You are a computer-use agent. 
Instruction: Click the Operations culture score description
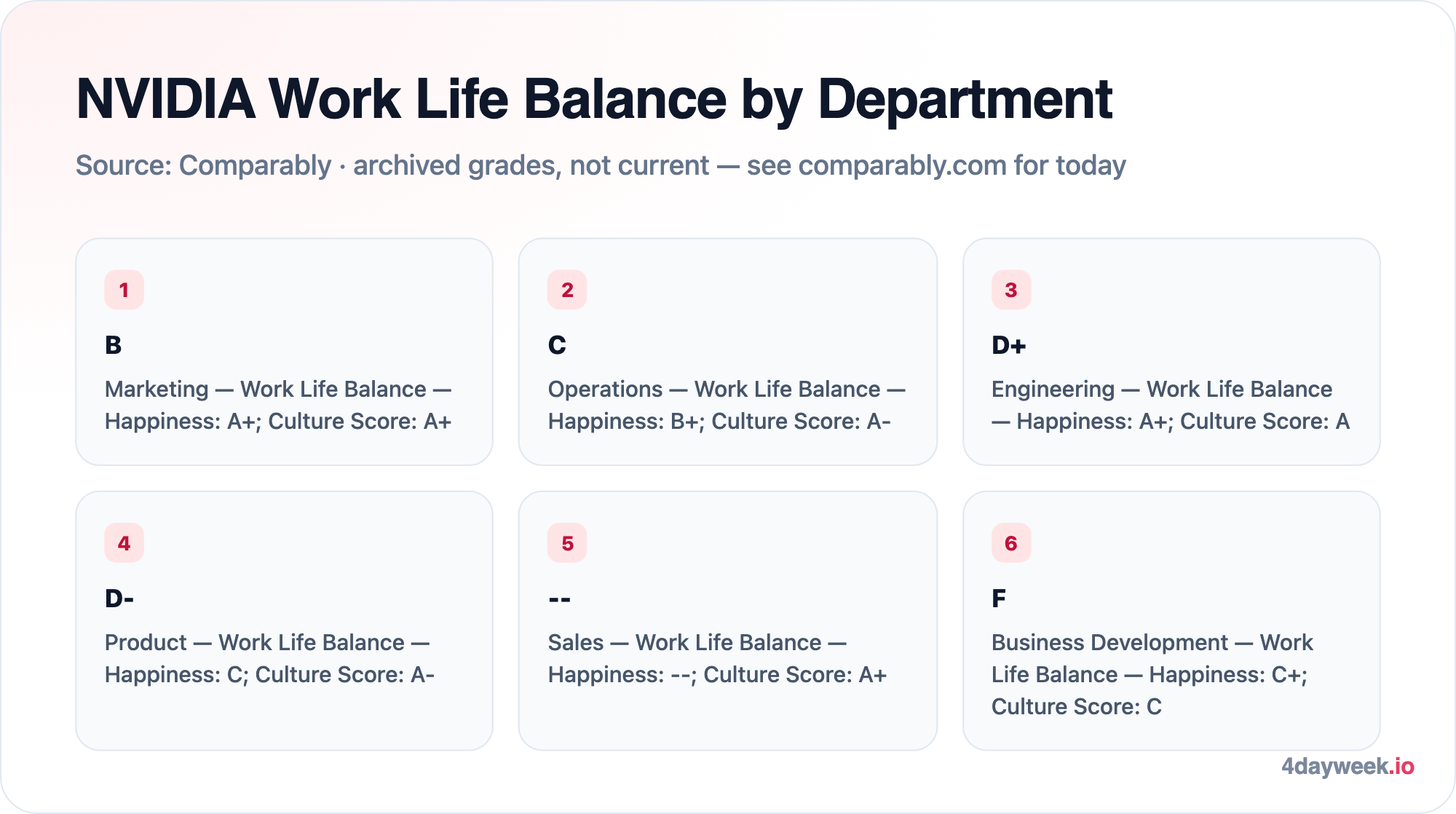(x=727, y=405)
